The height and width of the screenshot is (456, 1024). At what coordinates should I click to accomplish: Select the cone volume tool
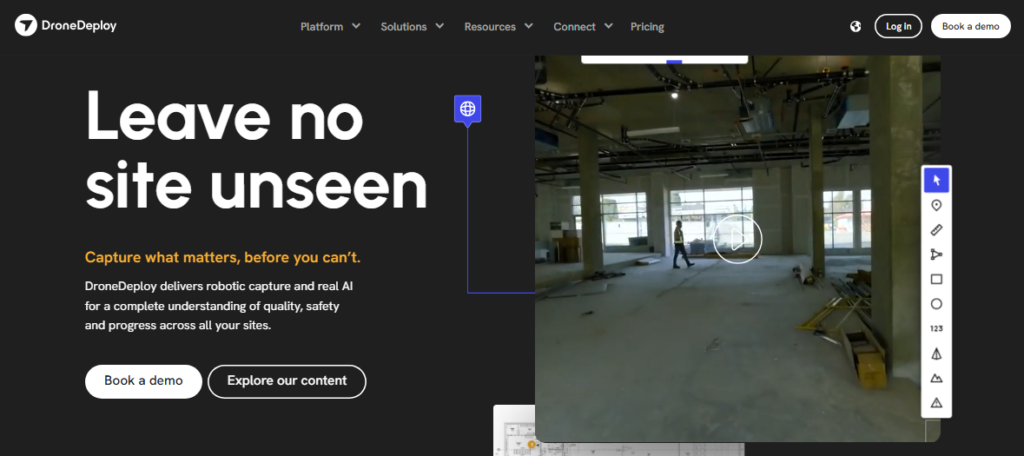tap(936, 354)
